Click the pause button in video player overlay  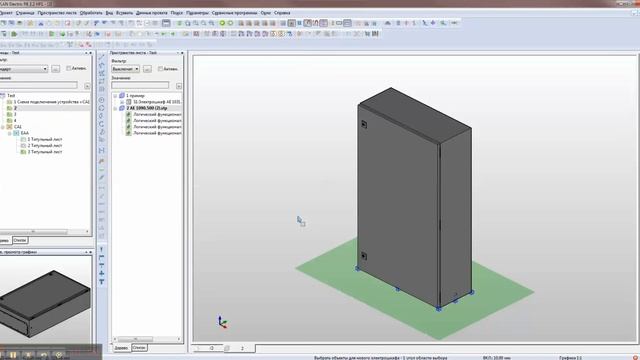pos(13,355)
